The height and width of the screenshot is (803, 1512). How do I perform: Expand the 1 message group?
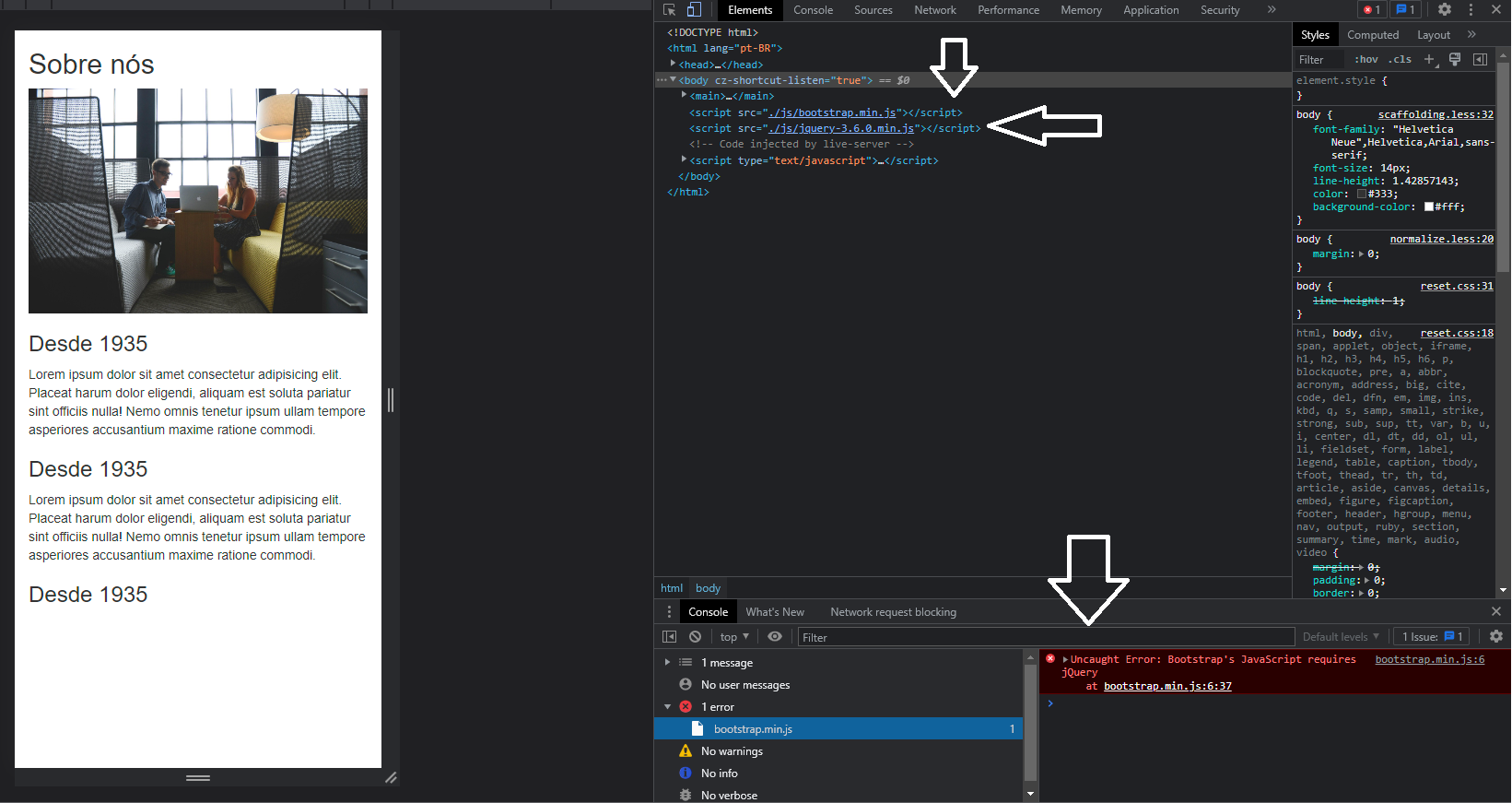[667, 663]
